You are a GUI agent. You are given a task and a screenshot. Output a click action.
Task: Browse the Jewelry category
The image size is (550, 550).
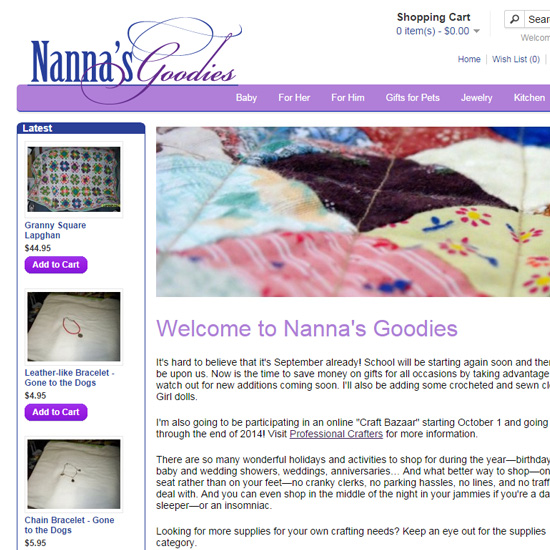click(476, 98)
